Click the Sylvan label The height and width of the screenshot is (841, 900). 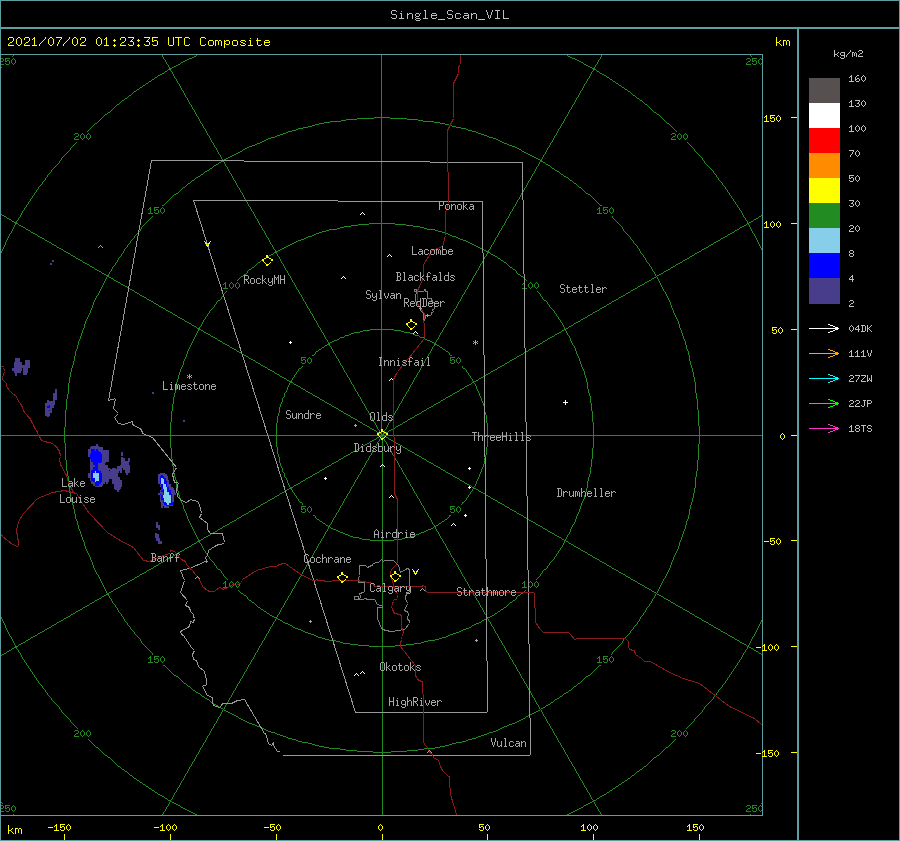(x=383, y=295)
